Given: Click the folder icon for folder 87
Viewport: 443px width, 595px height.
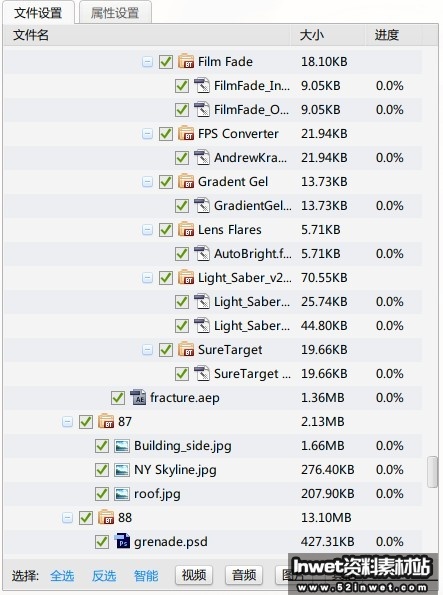Looking at the screenshot, I should click(106, 422).
